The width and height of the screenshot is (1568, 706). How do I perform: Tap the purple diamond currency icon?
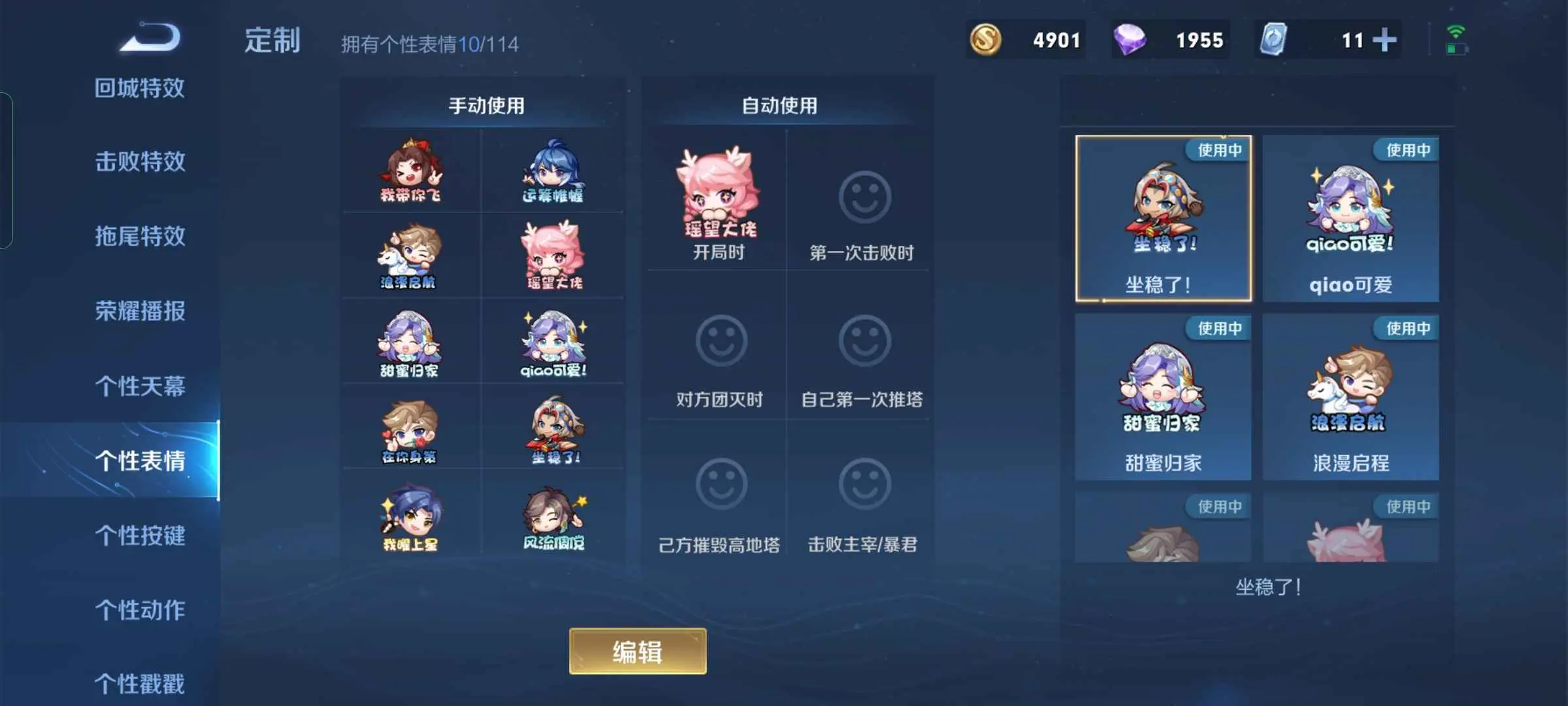pos(1130,39)
